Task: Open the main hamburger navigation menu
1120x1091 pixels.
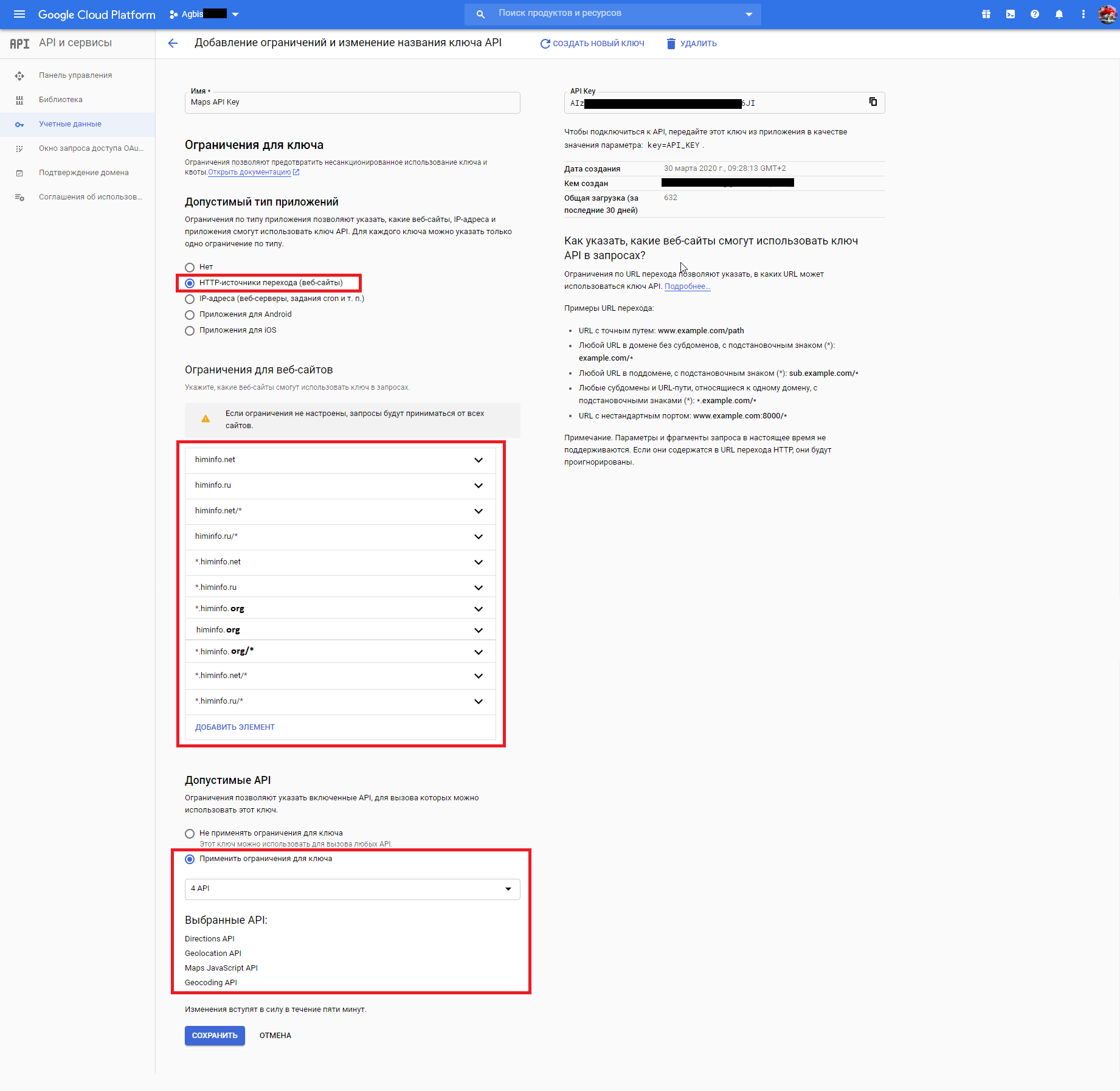Action: tap(19, 14)
